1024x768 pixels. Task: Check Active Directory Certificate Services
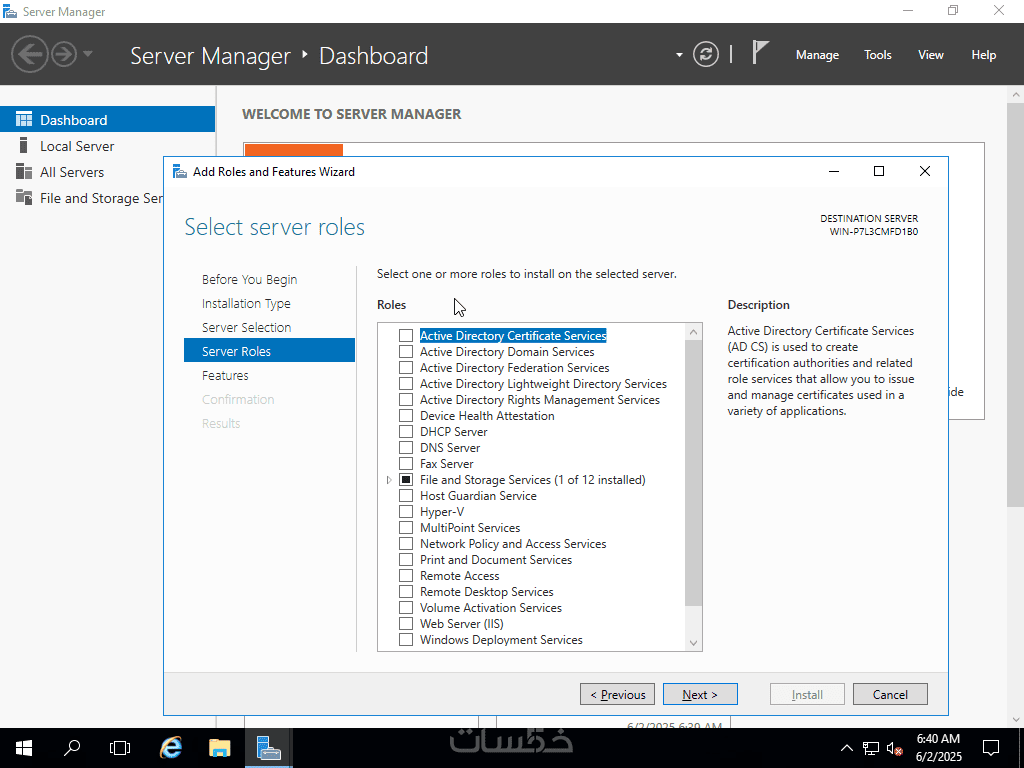406,336
